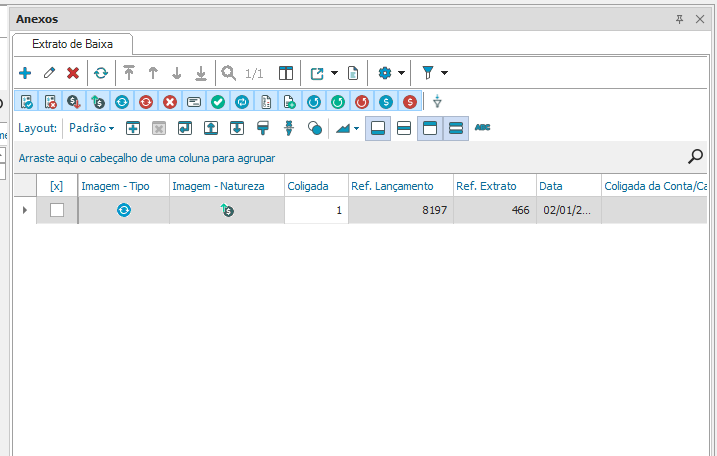The width and height of the screenshot is (717, 456).
Task: Open the Padrão layout dropdown
Action: click(x=92, y=128)
